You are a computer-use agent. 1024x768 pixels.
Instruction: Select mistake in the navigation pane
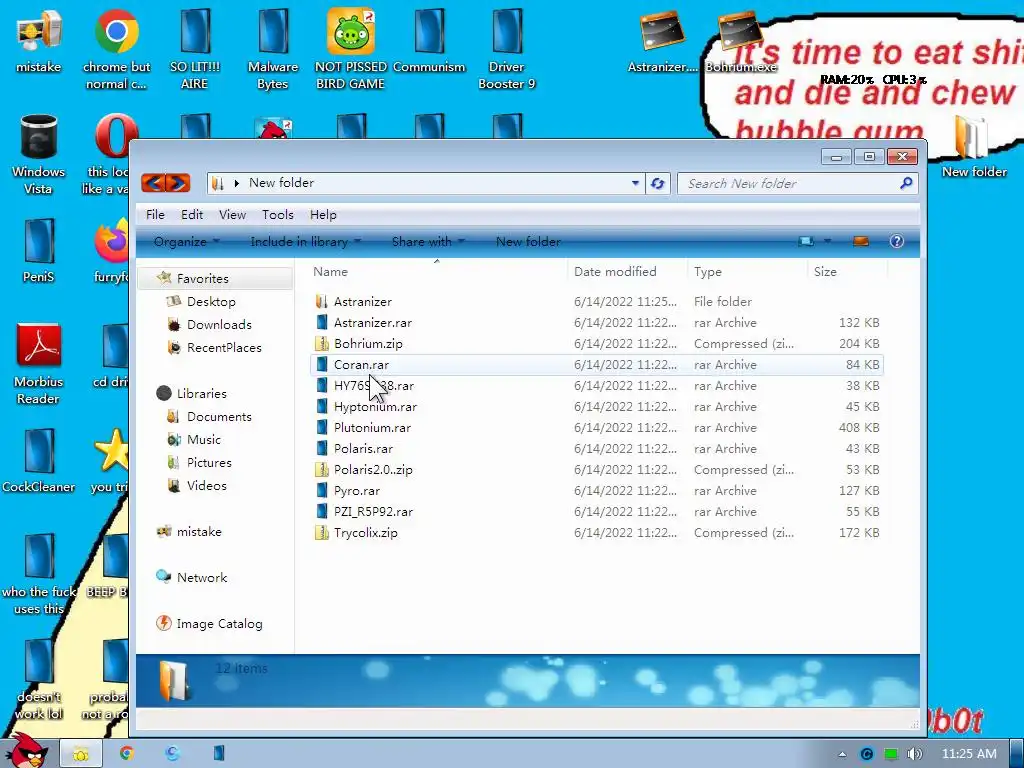click(199, 532)
